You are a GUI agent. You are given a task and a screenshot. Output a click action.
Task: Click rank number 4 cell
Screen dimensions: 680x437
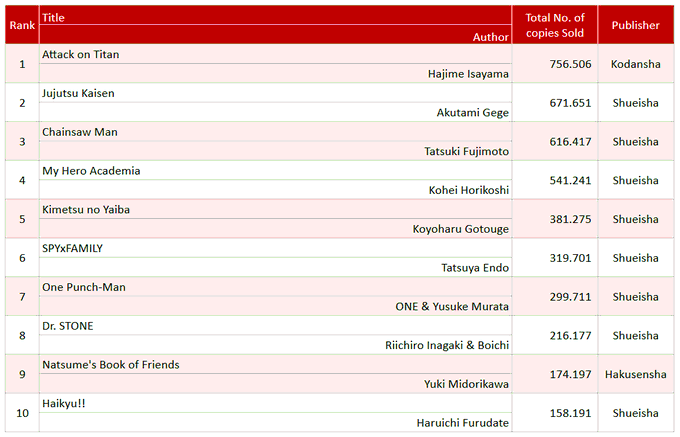coord(22,180)
